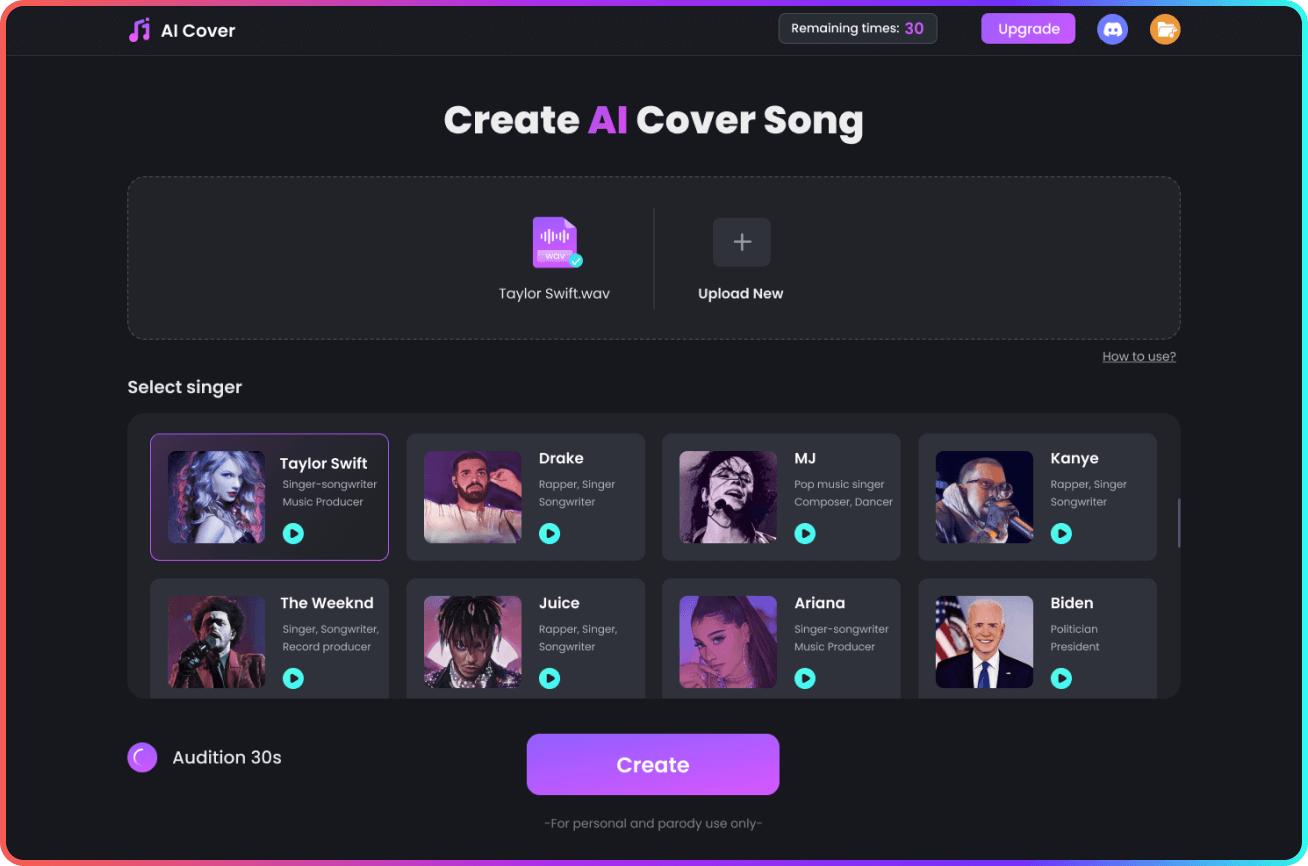Select the Biden portrait thumbnail
Image resolution: width=1308 pixels, height=866 pixels.
click(x=985, y=642)
